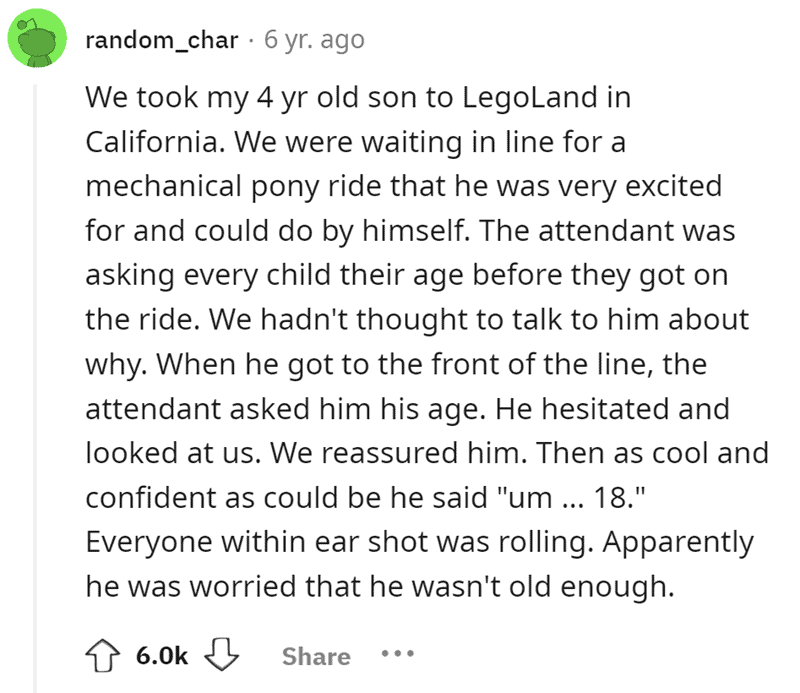Click the downward-pointing vote arrow
This screenshot has height=693, width=800.
pyautogui.click(x=222, y=656)
